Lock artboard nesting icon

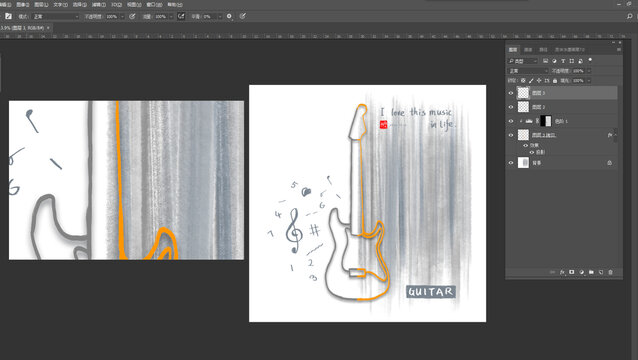(547, 81)
